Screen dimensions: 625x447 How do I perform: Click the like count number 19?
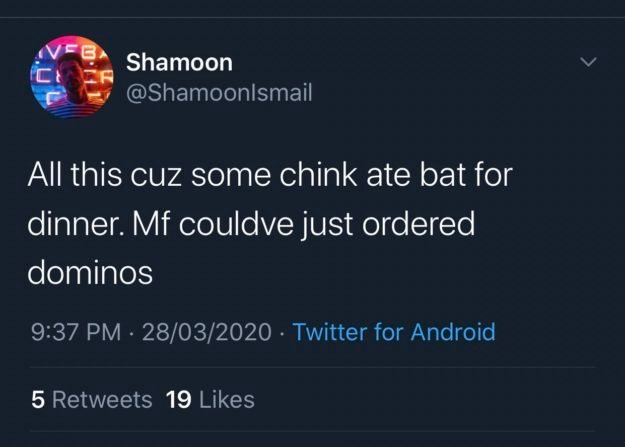pyautogui.click(x=178, y=400)
